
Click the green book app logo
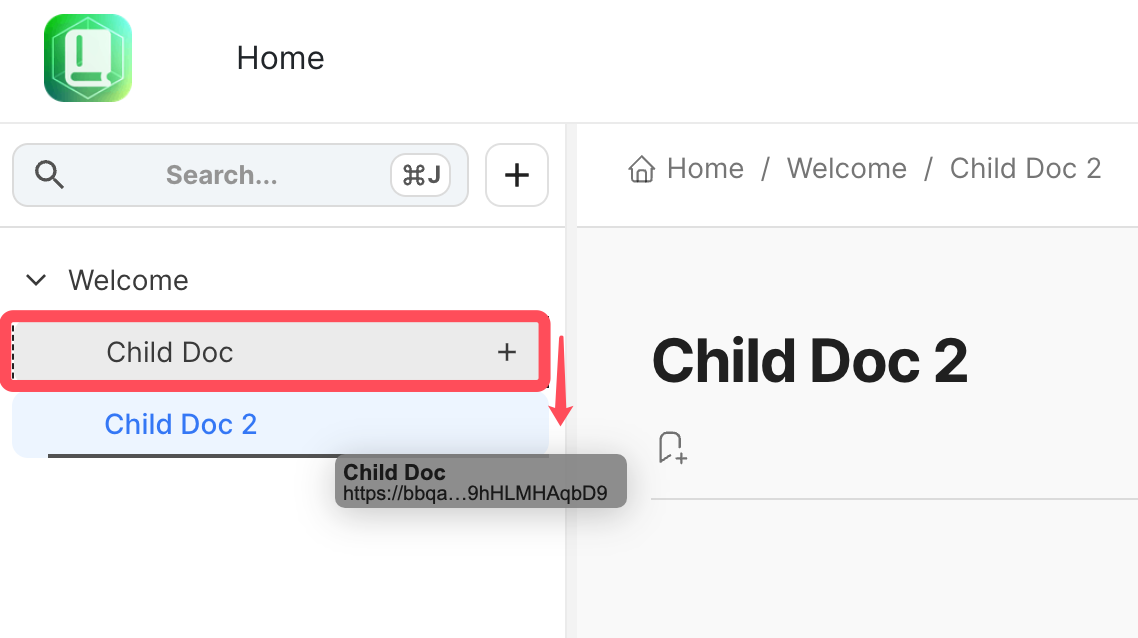coord(88,58)
